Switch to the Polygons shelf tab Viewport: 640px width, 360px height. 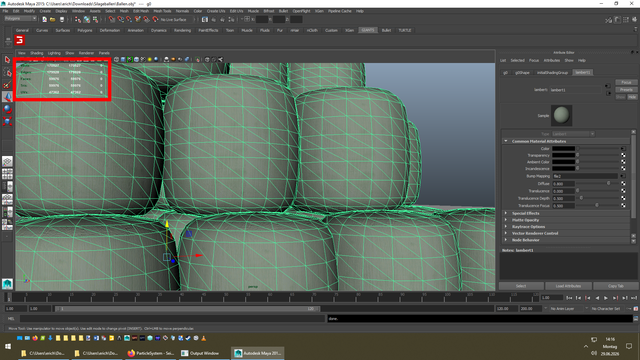(x=84, y=30)
